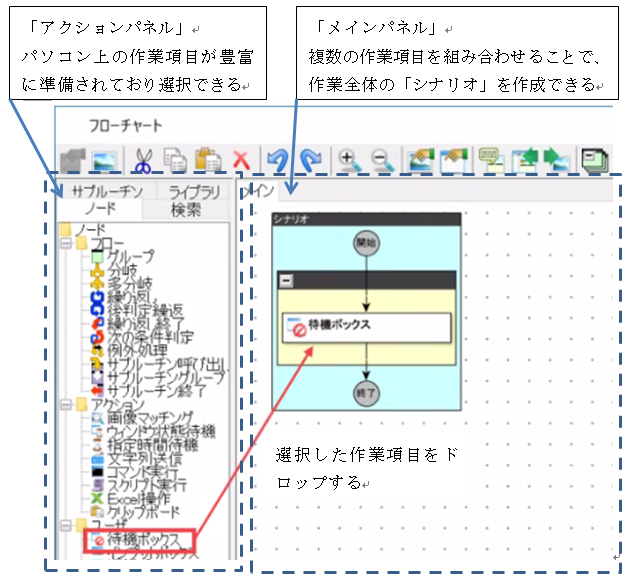
Task: Select the 例外処理 node item
Action: click(129, 351)
